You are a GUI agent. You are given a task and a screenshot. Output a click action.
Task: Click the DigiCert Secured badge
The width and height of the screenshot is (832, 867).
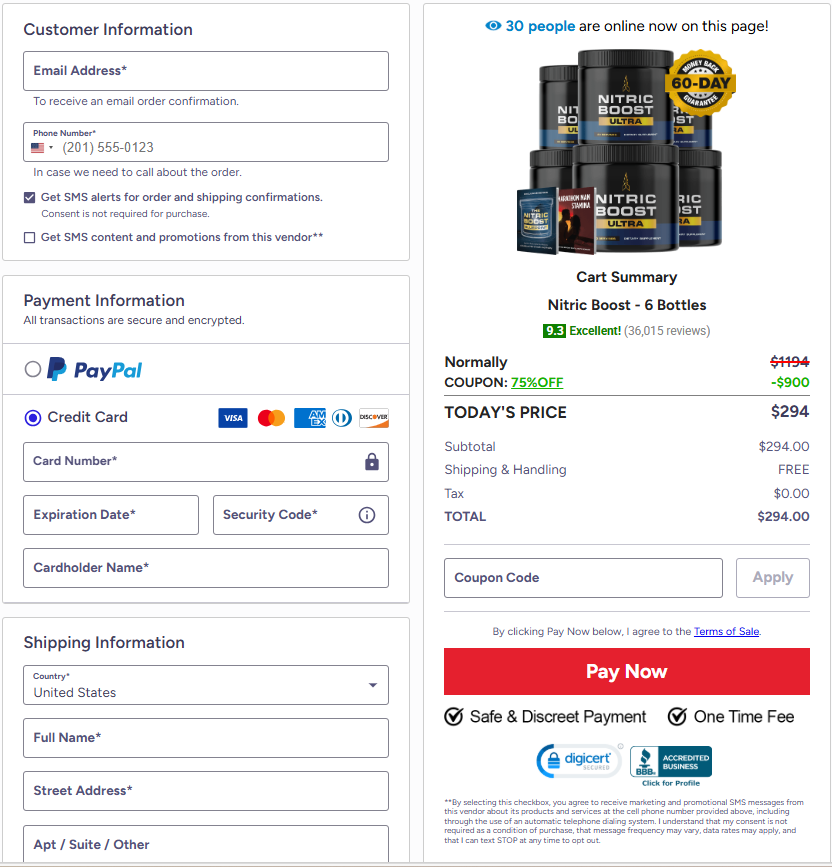579,761
